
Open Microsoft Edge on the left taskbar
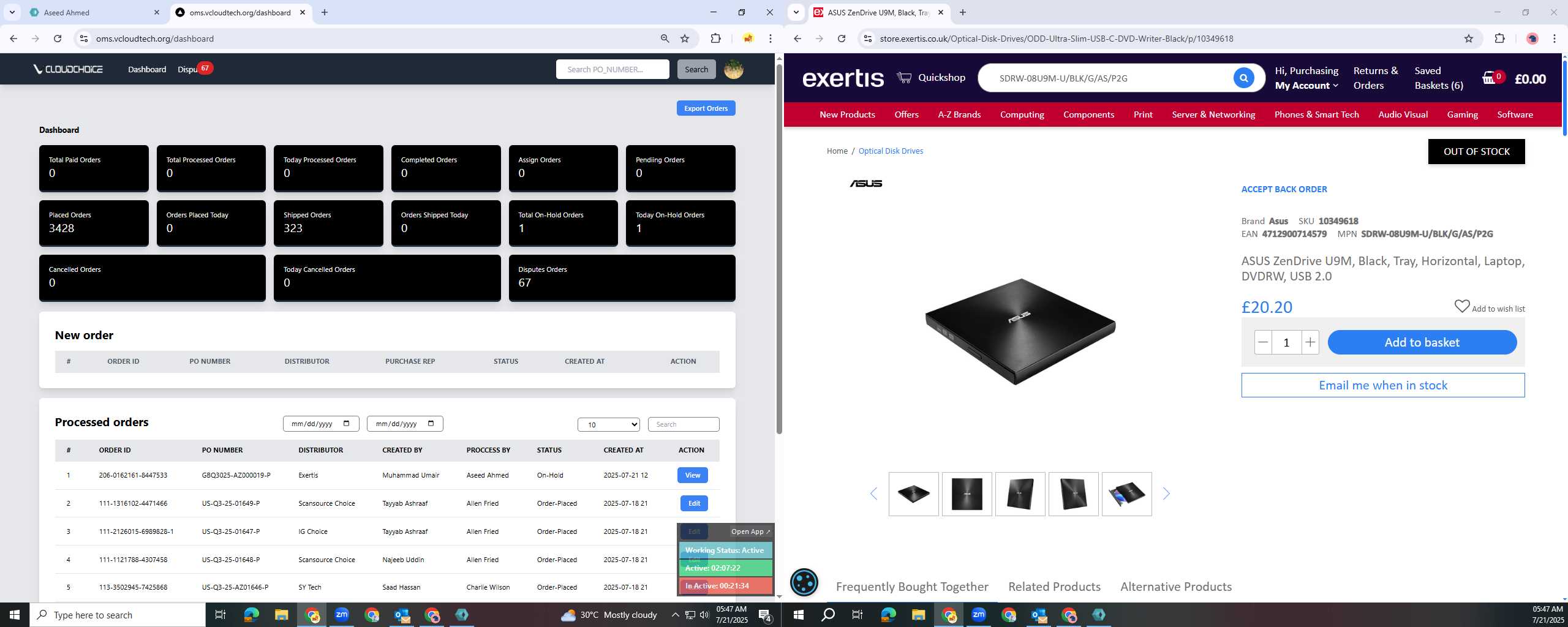(x=251, y=615)
